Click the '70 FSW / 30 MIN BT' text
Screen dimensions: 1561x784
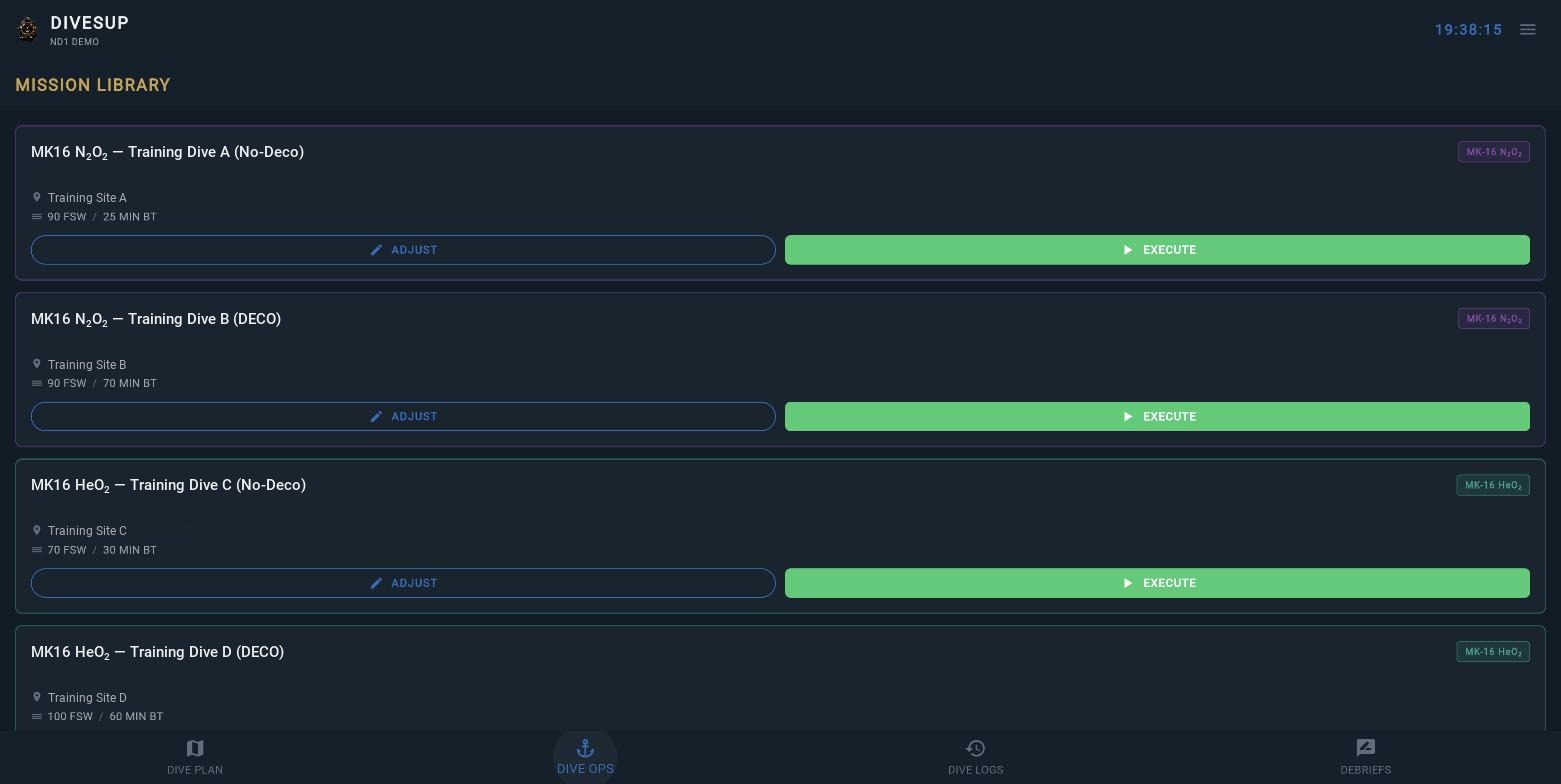coord(102,550)
